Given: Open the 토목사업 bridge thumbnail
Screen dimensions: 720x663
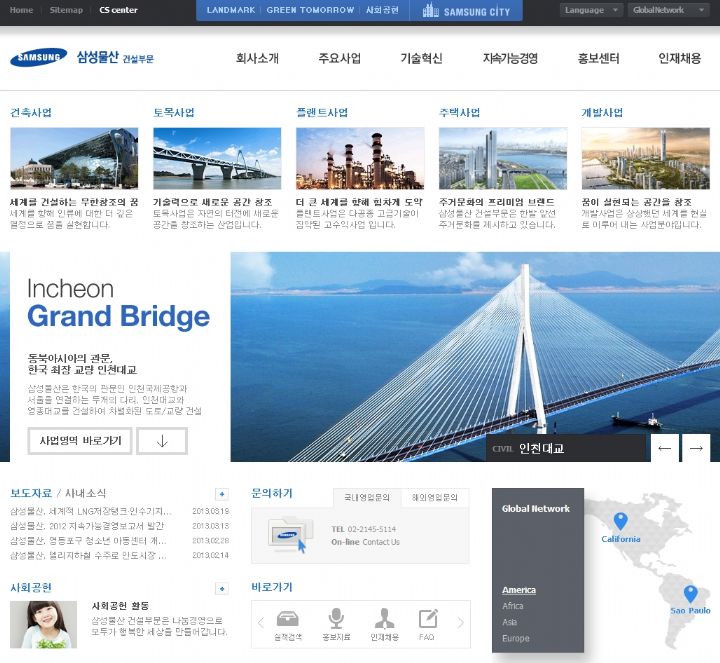Looking at the screenshot, I should point(217,158).
